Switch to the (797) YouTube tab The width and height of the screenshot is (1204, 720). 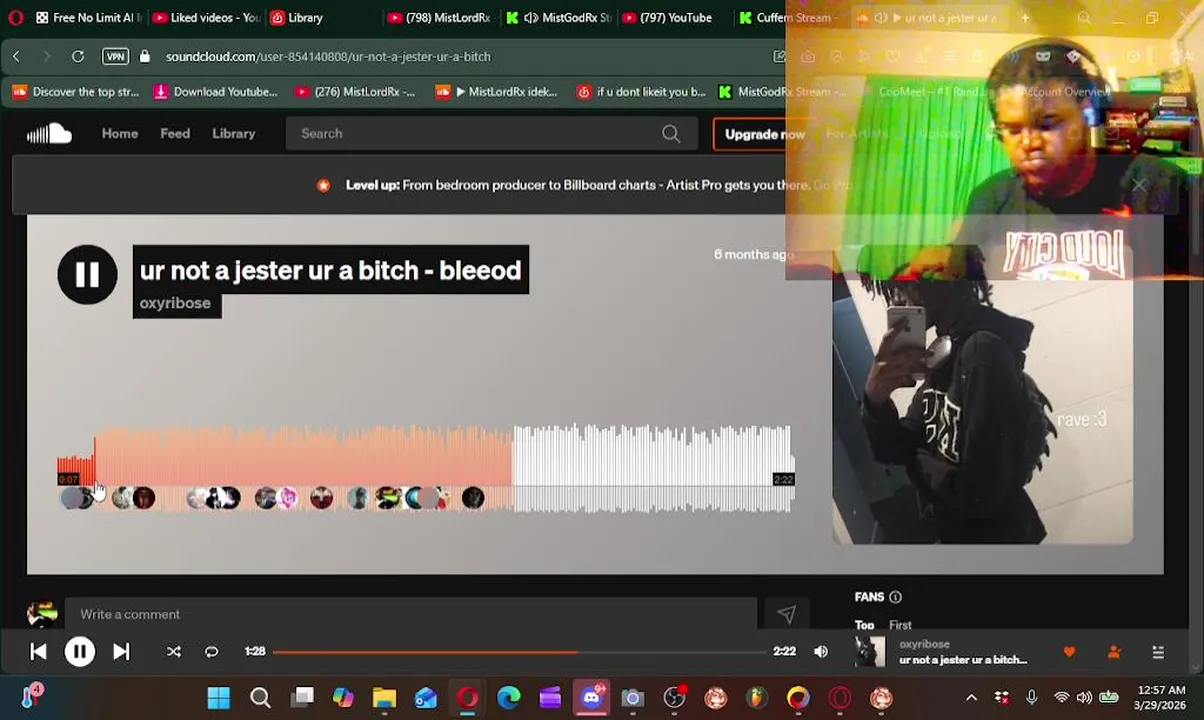pos(668,18)
